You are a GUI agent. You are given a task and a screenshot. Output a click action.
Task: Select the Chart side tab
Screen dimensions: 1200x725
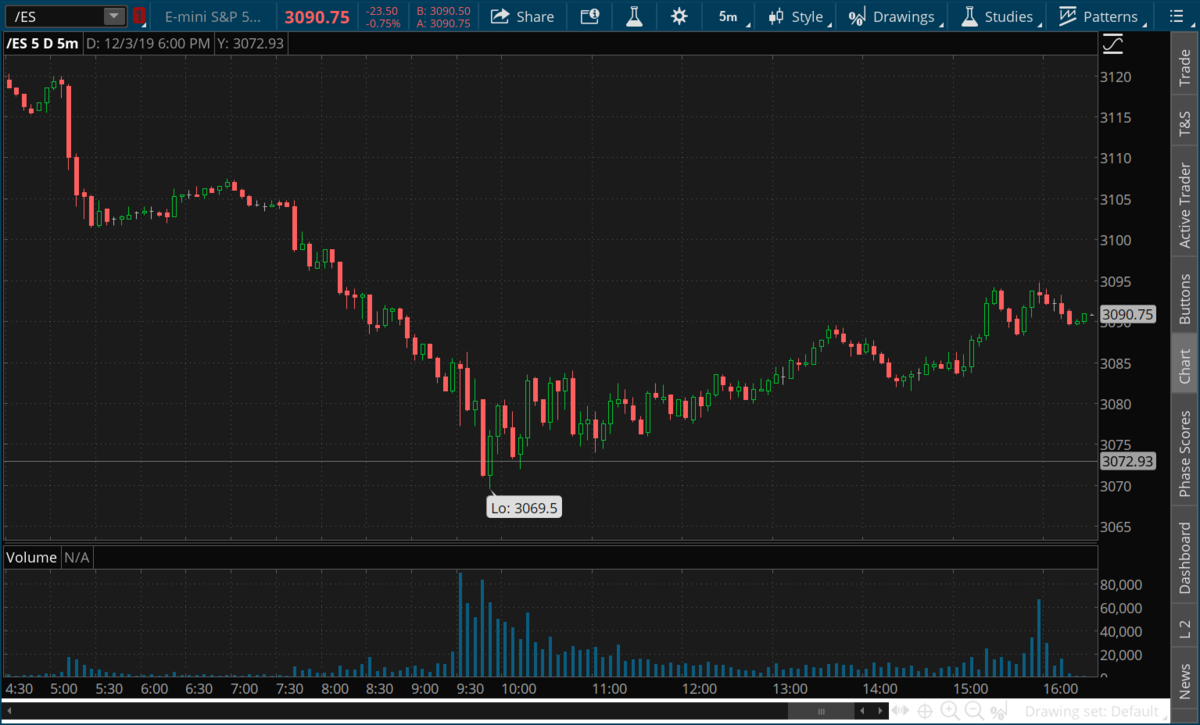click(x=1186, y=367)
